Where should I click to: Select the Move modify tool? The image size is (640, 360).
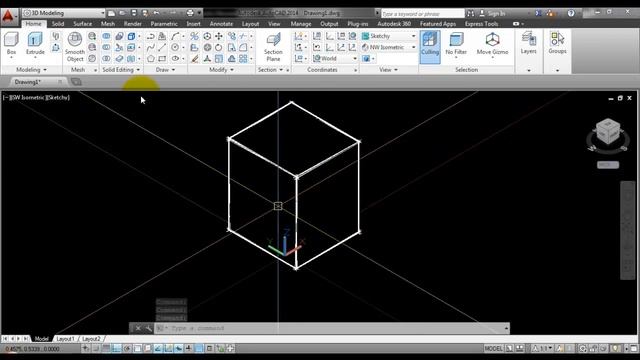point(219,36)
